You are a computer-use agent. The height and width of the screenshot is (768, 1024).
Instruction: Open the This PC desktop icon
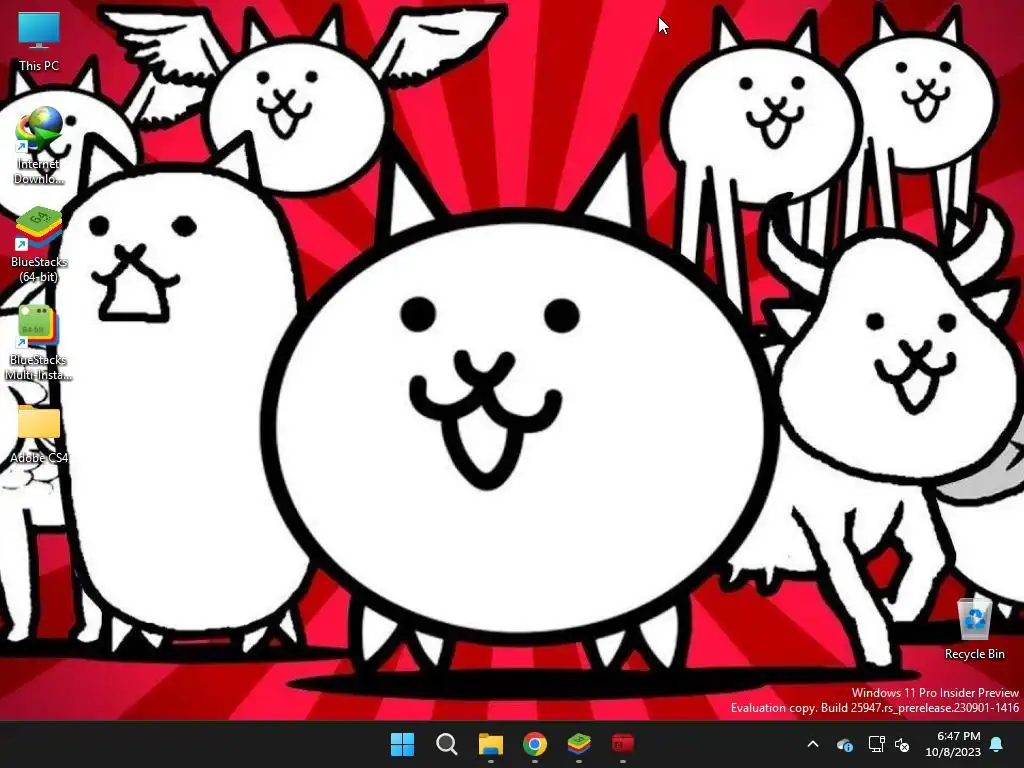click(39, 41)
